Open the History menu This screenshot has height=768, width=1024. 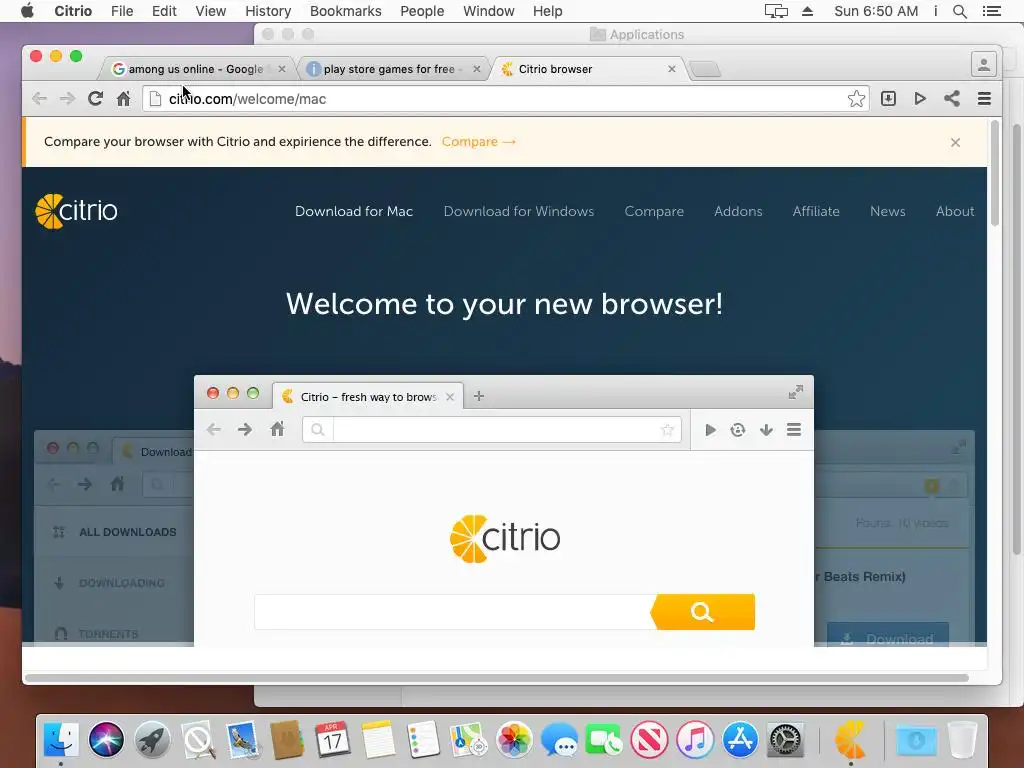(268, 11)
